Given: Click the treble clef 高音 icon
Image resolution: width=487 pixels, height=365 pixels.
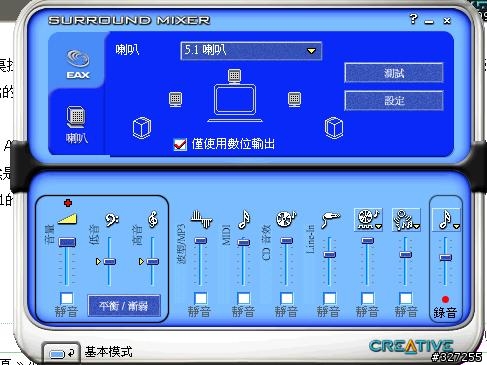Looking at the screenshot, I should click(153, 219).
